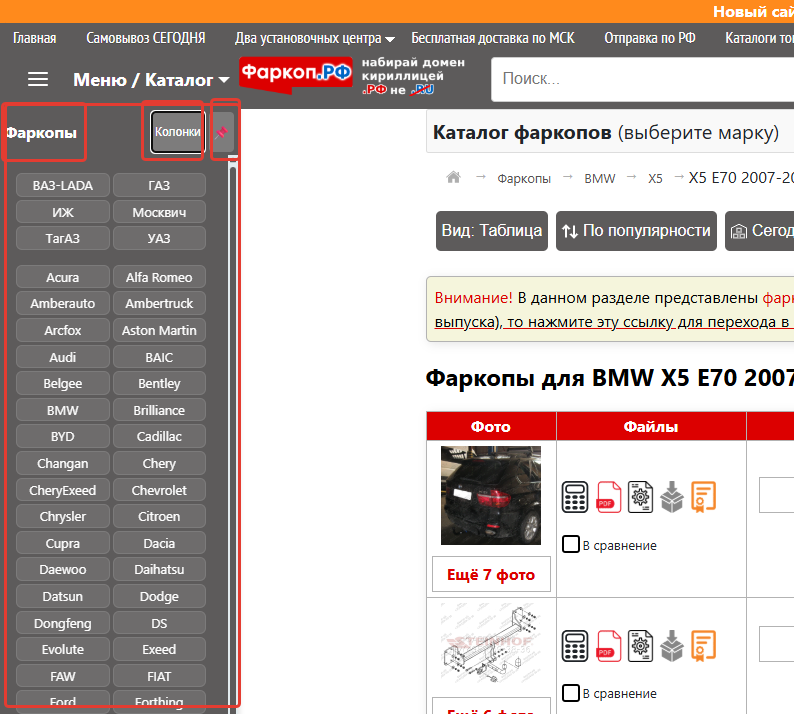Select the Daewoo brand button
Screen dimensions: 794x714
click(x=63, y=569)
